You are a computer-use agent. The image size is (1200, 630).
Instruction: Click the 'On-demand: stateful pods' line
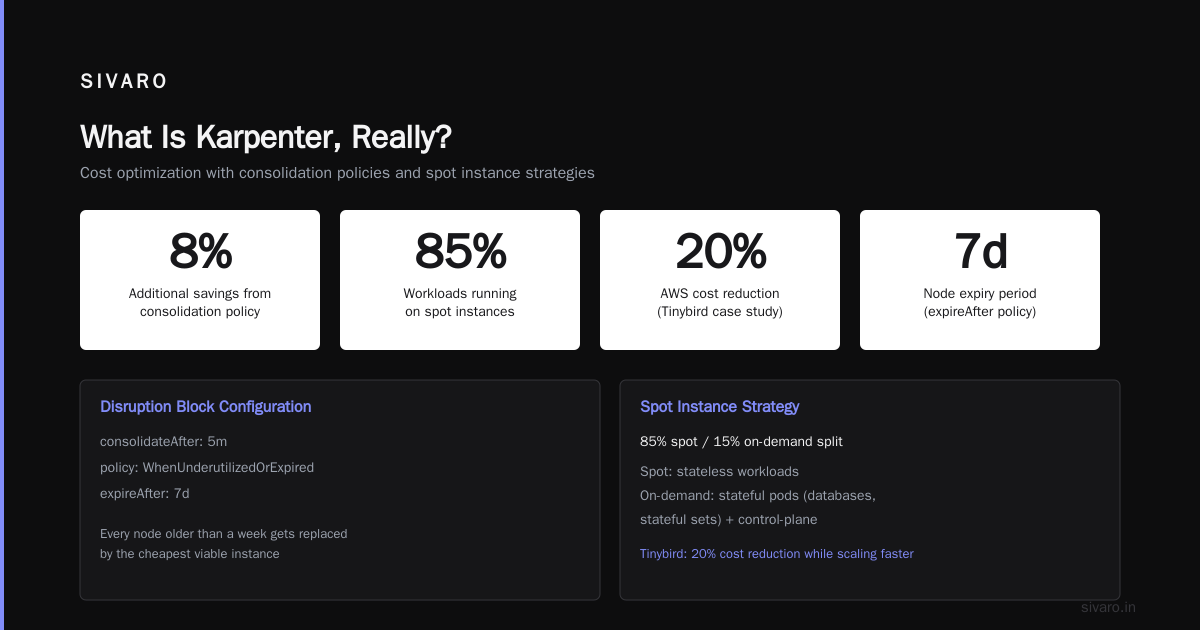tap(758, 508)
